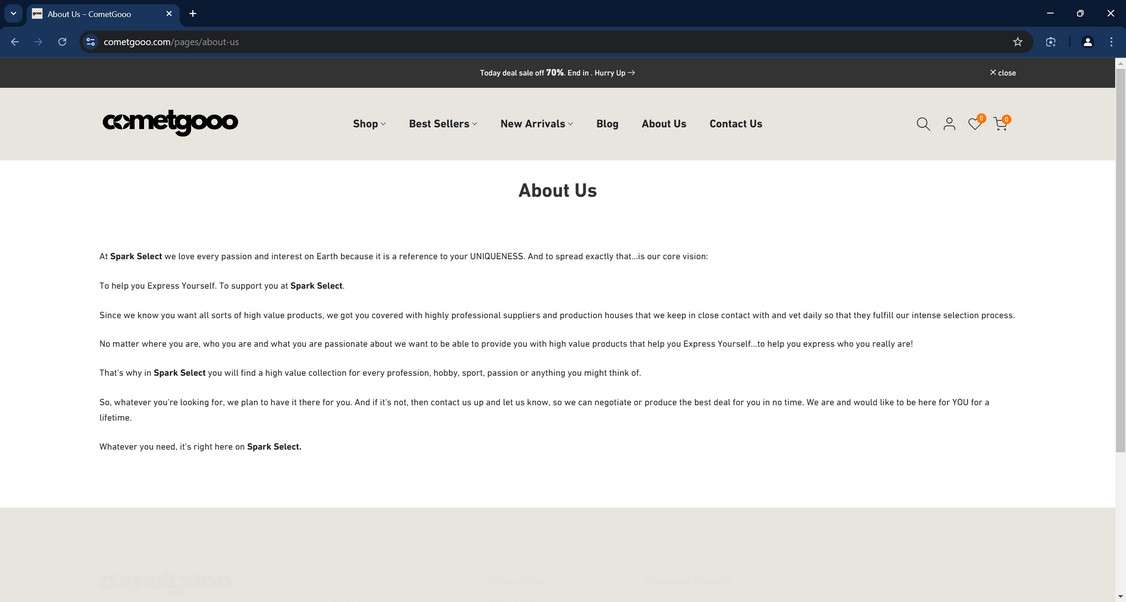Open Contact Us page

pyautogui.click(x=735, y=124)
